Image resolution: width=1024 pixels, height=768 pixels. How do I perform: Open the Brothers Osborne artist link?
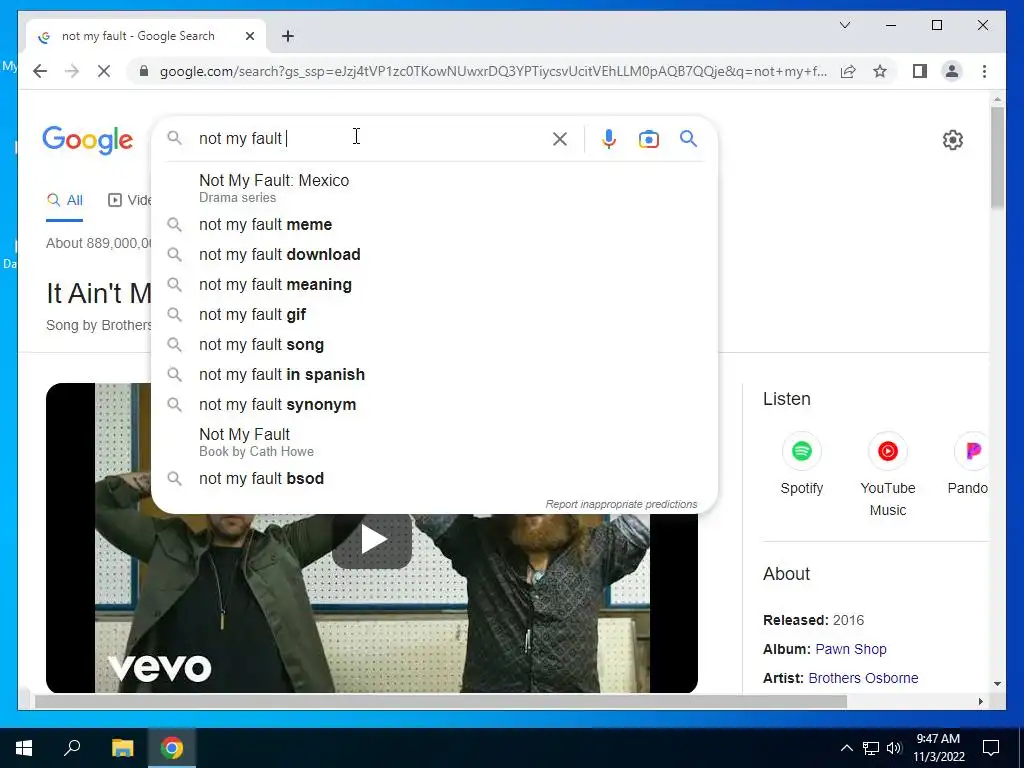coord(863,678)
